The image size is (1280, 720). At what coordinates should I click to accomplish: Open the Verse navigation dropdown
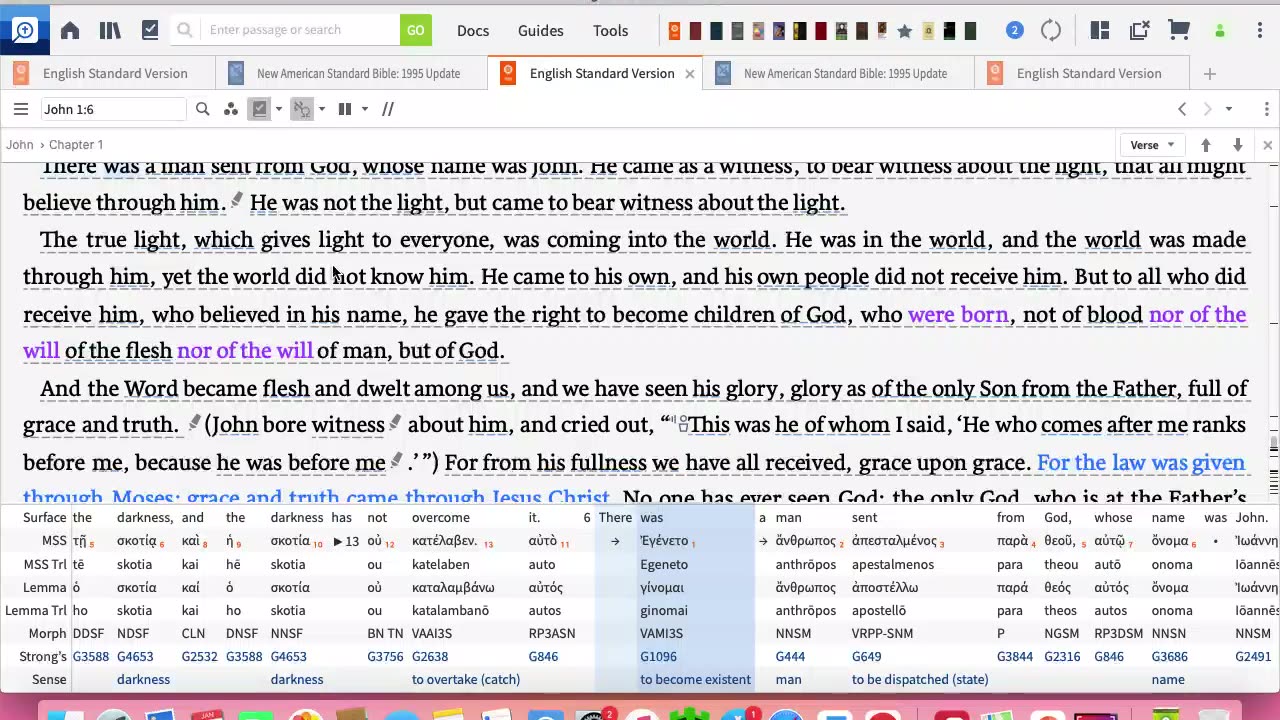click(x=1152, y=145)
